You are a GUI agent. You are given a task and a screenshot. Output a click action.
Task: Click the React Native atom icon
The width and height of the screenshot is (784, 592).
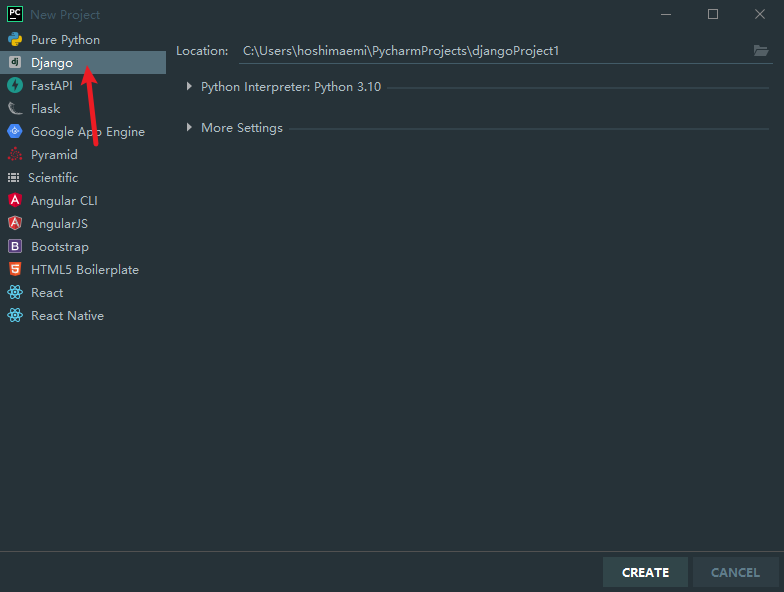click(x=15, y=315)
